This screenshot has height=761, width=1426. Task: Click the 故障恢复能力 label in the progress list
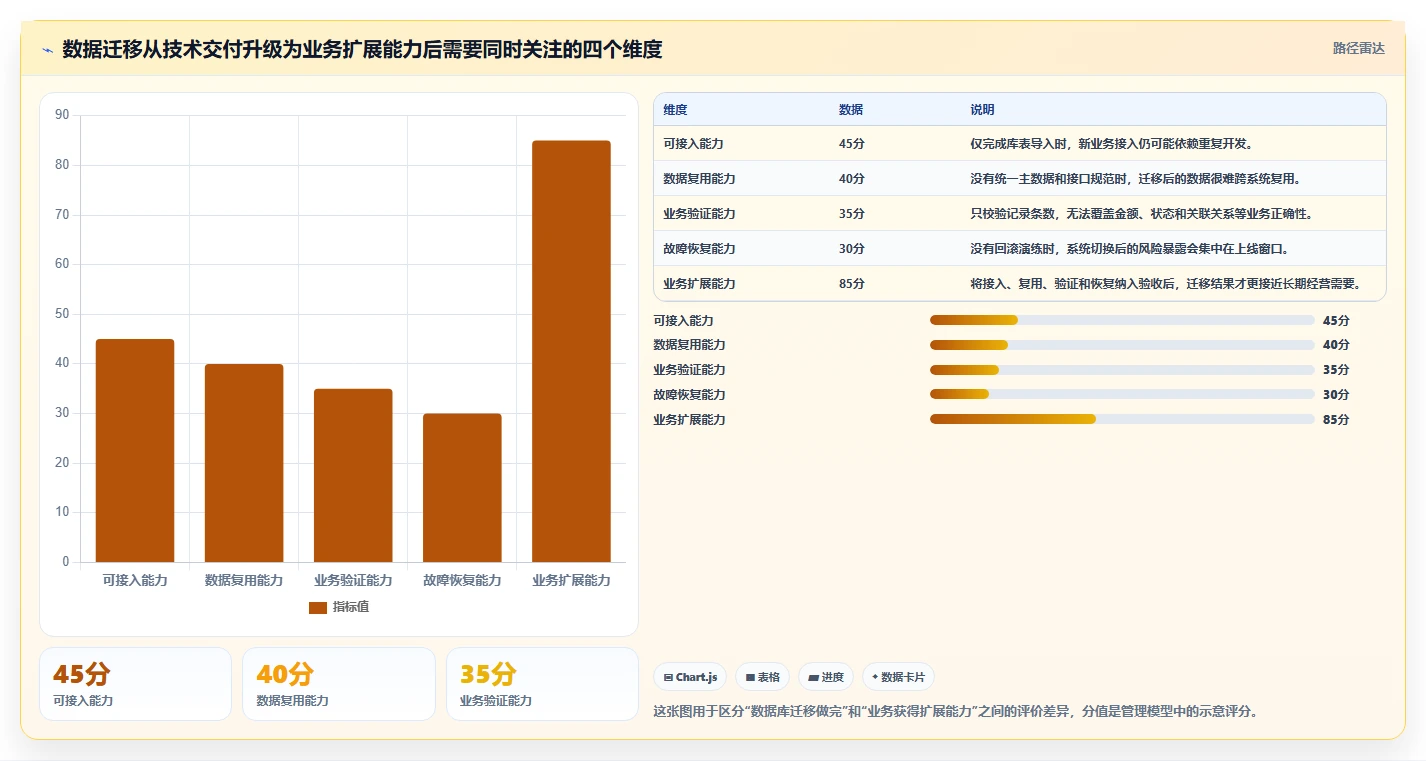pos(689,395)
